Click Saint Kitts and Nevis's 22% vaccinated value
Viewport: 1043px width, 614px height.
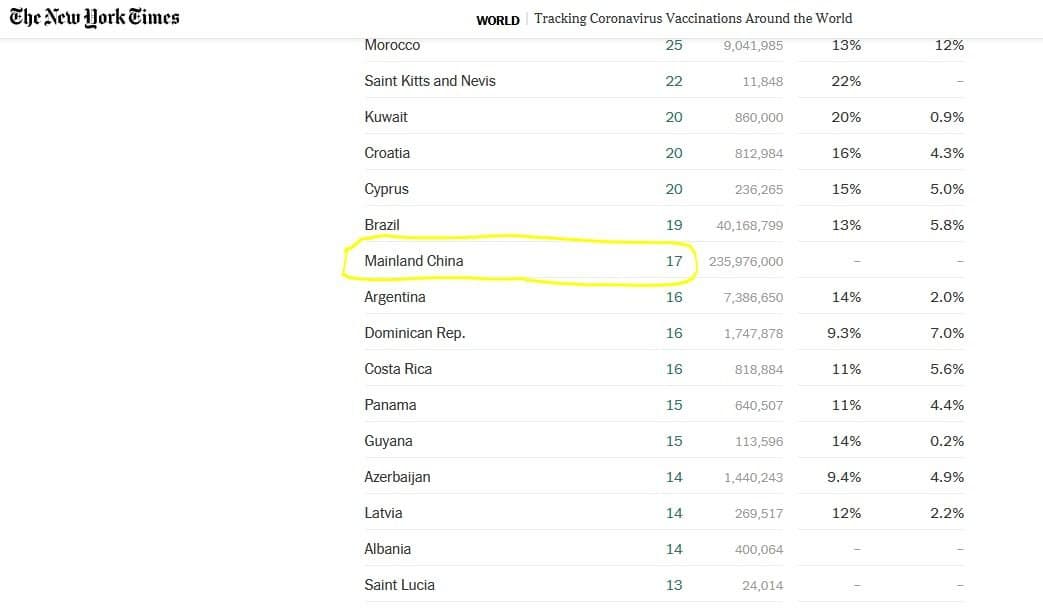point(846,81)
